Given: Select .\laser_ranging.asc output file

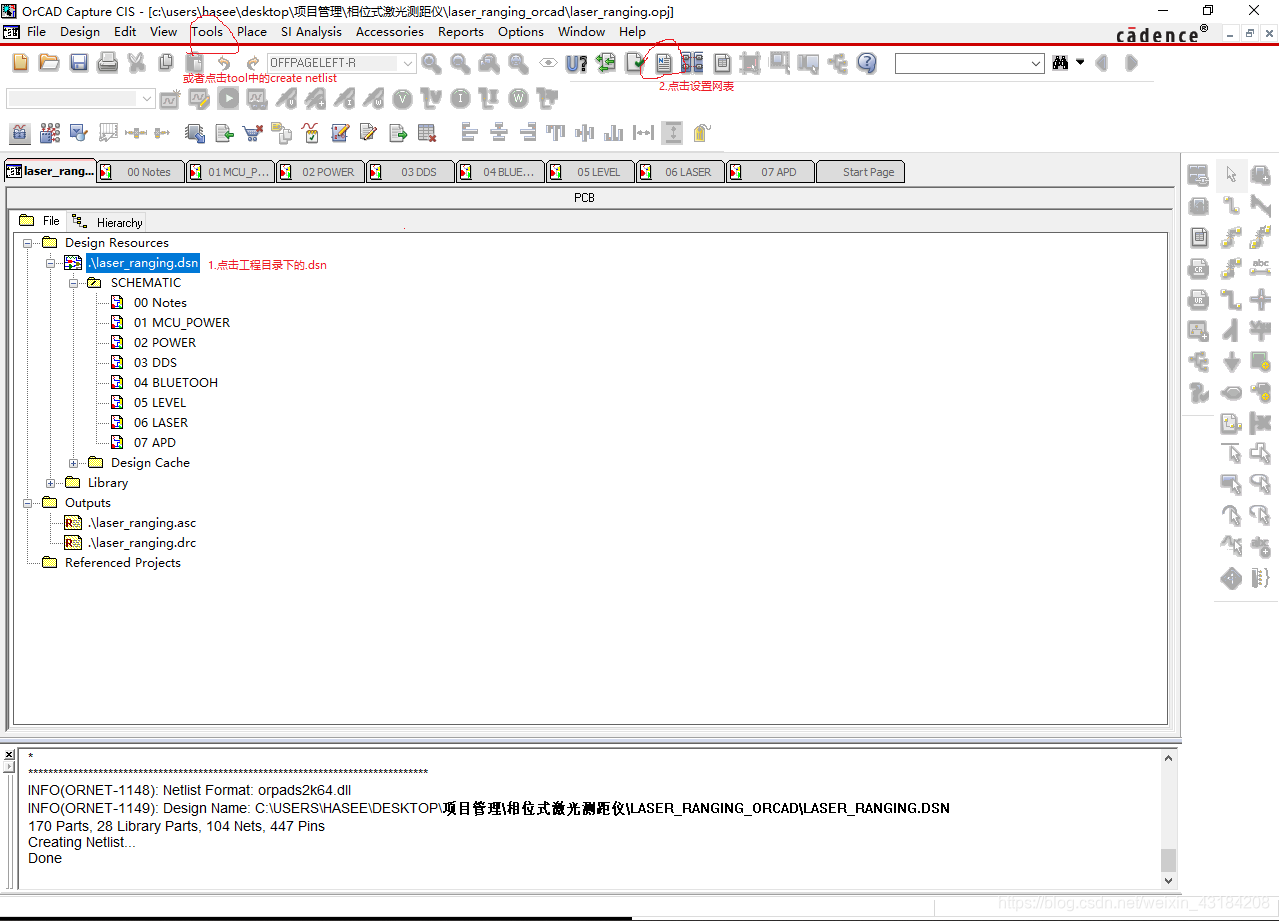Looking at the screenshot, I should [141, 522].
